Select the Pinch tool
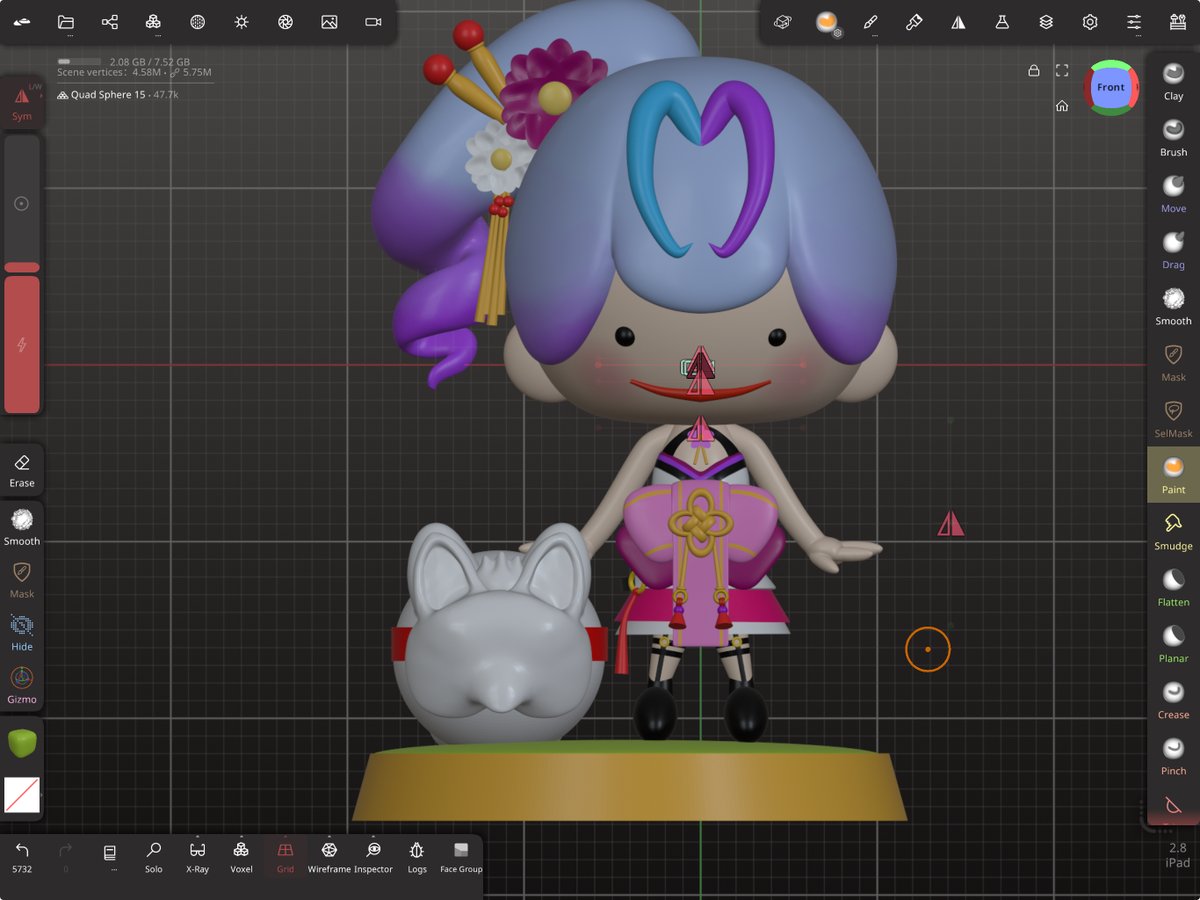 1173,756
